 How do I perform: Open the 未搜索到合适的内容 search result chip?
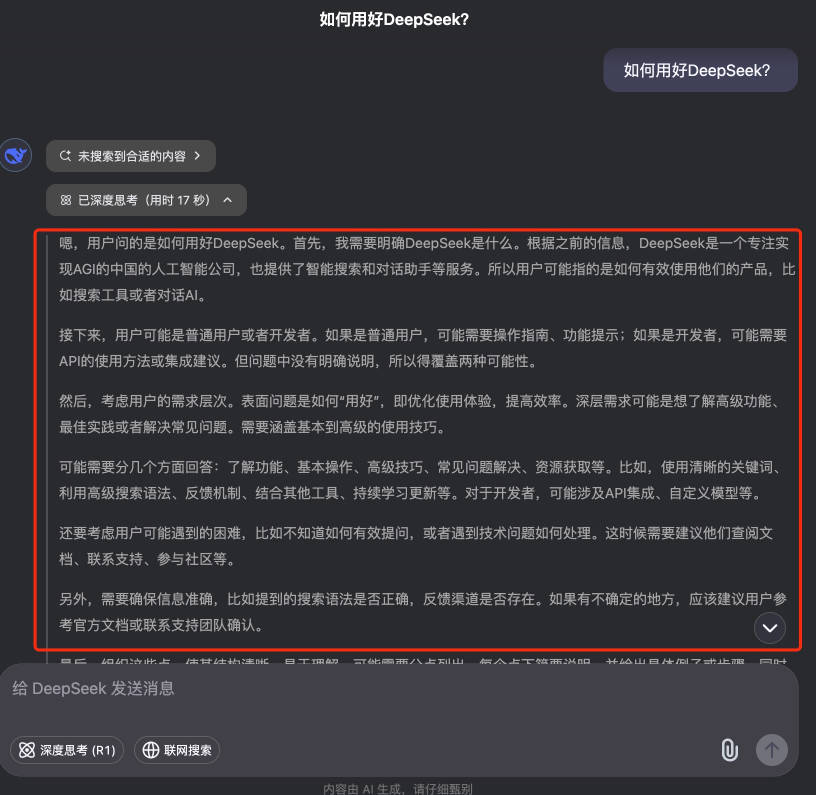[131, 156]
